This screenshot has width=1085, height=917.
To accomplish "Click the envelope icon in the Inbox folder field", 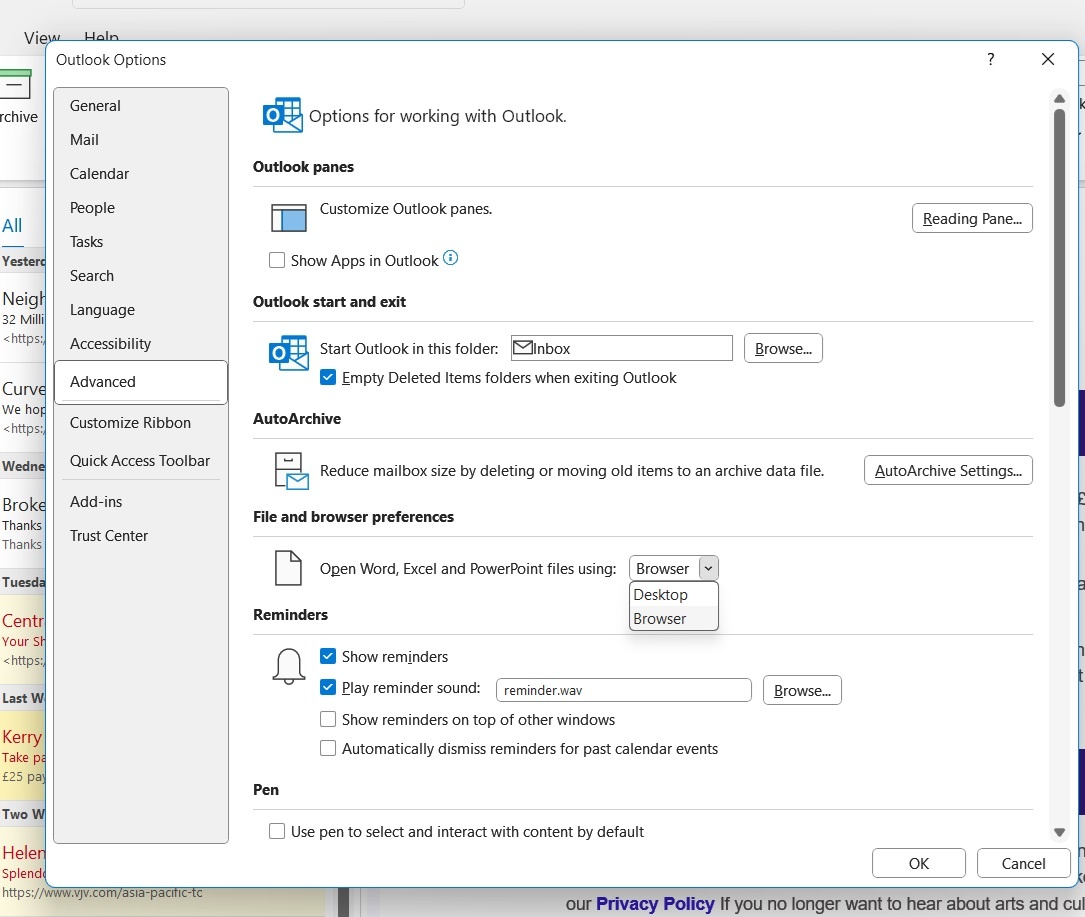I will tap(522, 347).
